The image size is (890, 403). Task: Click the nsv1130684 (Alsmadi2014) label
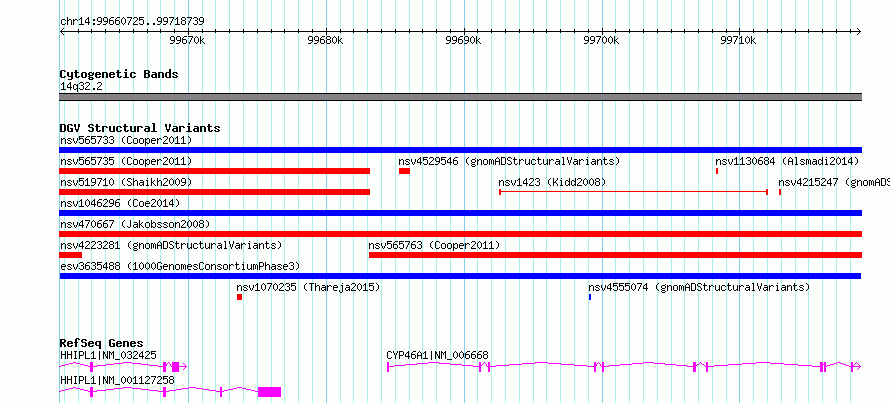click(x=787, y=161)
